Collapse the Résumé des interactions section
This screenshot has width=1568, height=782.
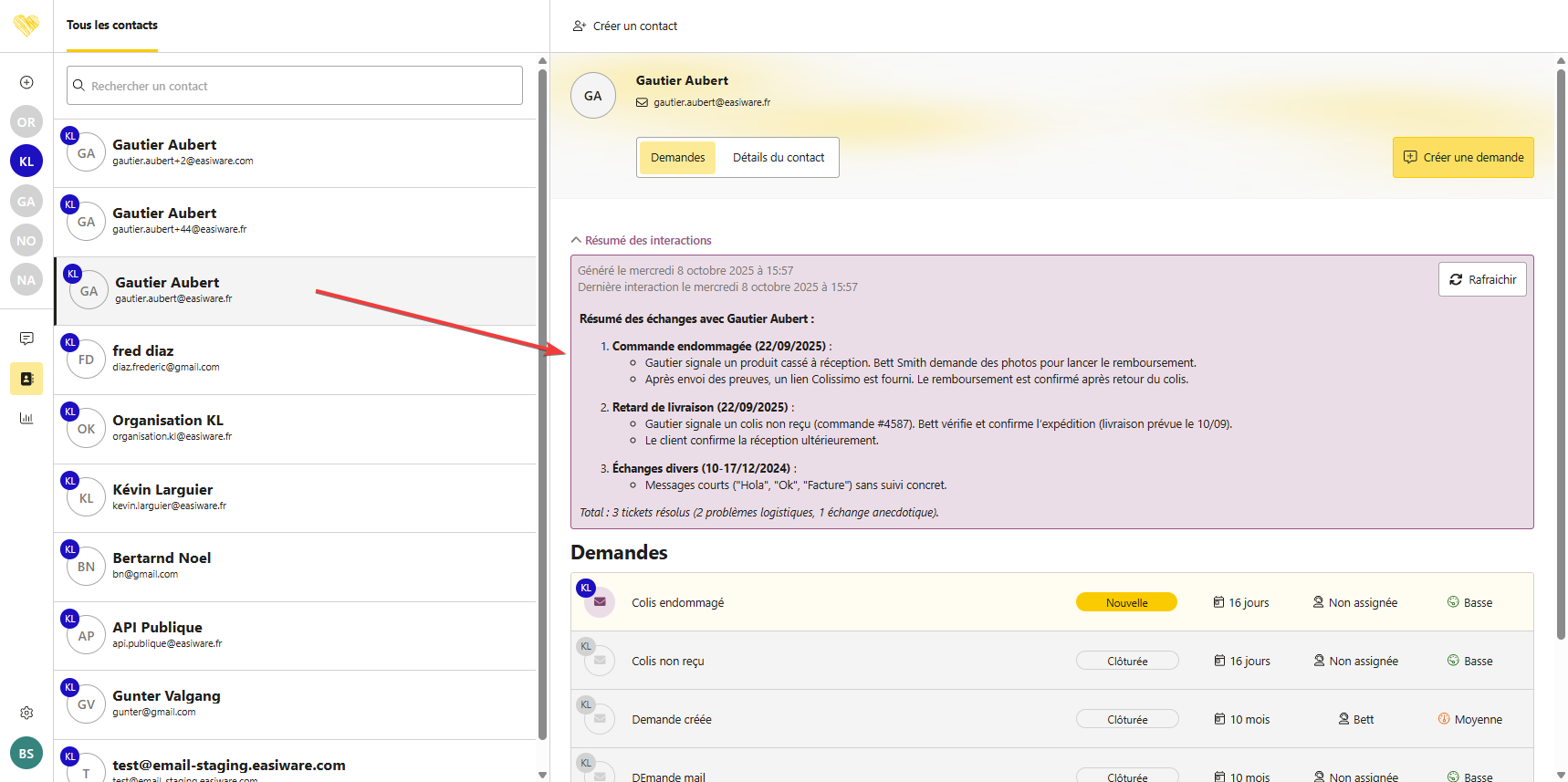641,241
